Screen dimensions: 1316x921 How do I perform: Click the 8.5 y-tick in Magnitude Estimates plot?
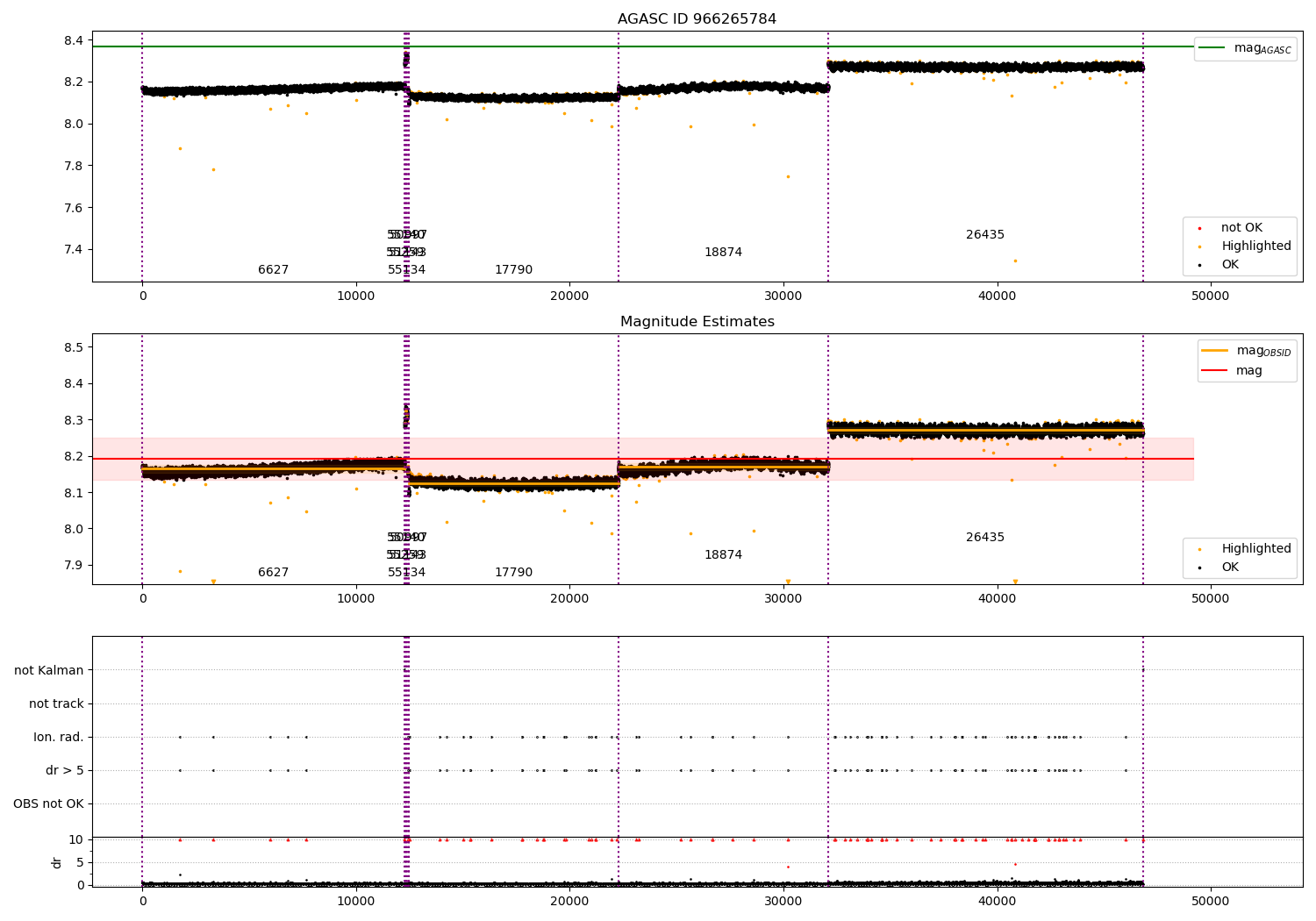coord(74,347)
